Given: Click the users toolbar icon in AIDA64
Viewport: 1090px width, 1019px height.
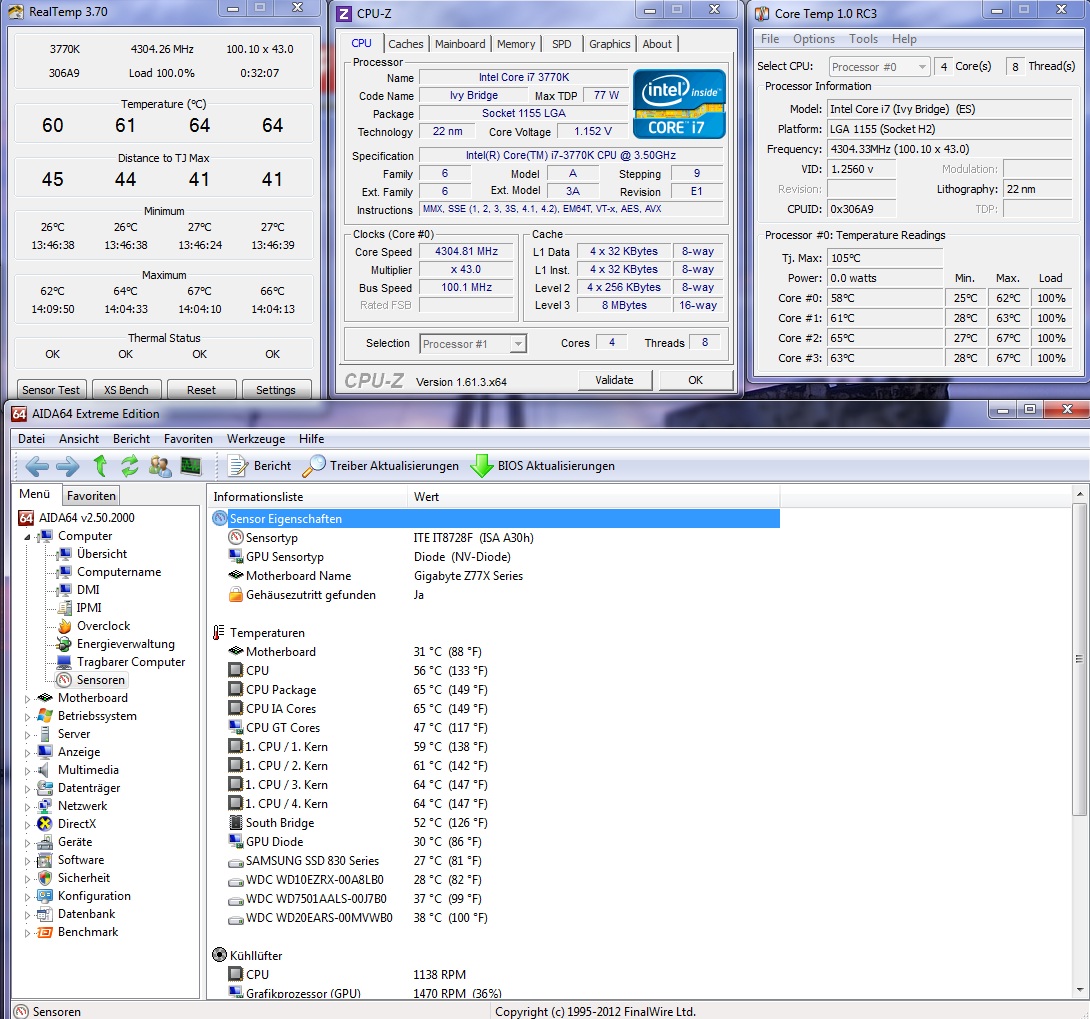Looking at the screenshot, I should tap(160, 466).
